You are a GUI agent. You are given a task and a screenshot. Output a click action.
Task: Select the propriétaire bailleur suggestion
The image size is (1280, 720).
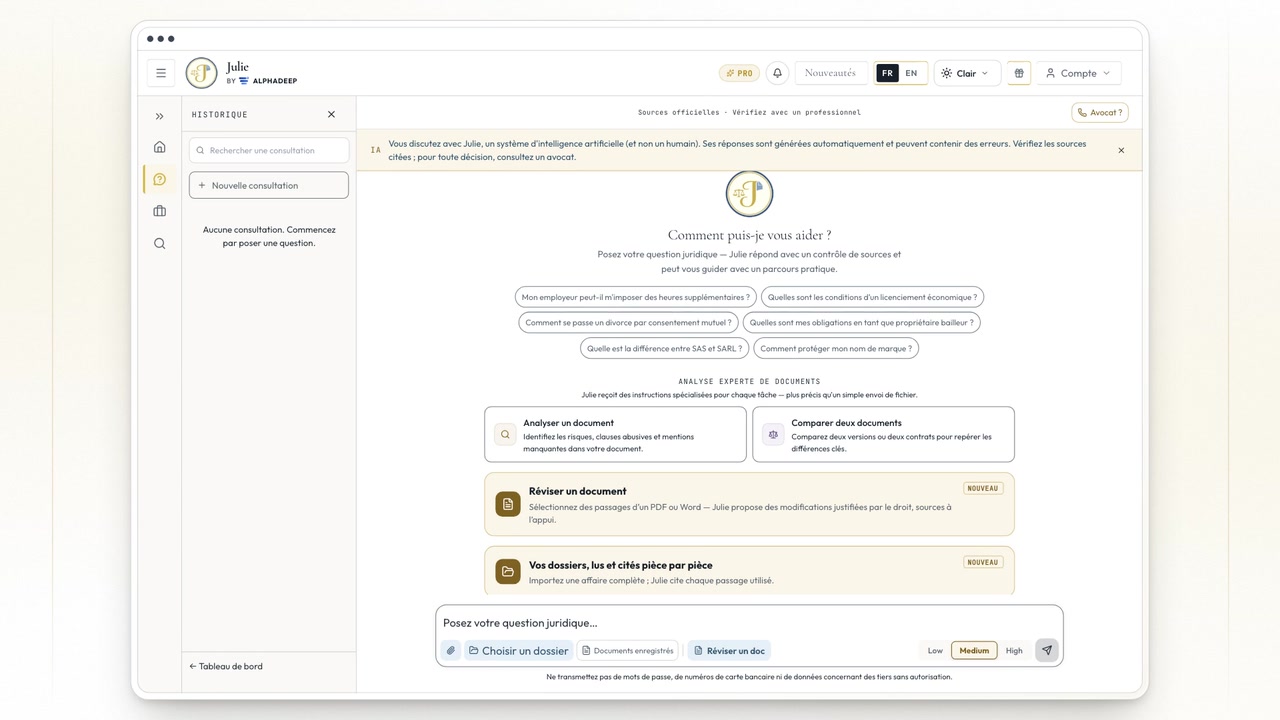861,323
